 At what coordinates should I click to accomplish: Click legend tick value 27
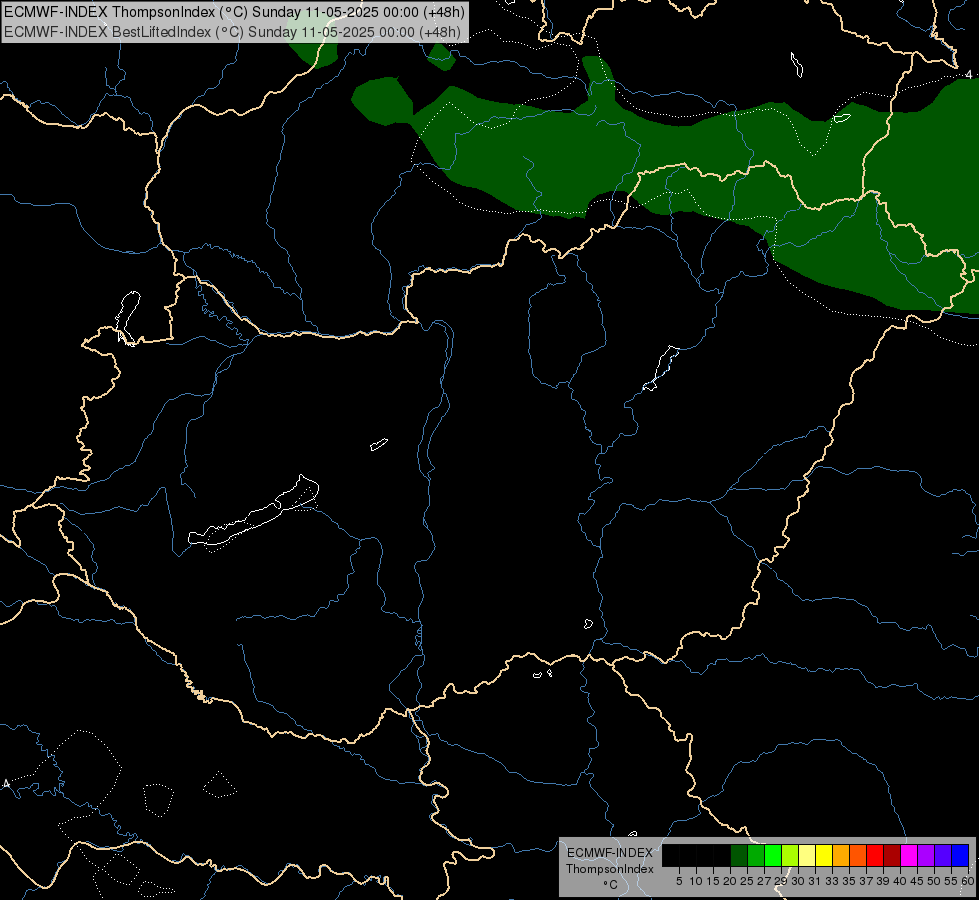[764, 881]
